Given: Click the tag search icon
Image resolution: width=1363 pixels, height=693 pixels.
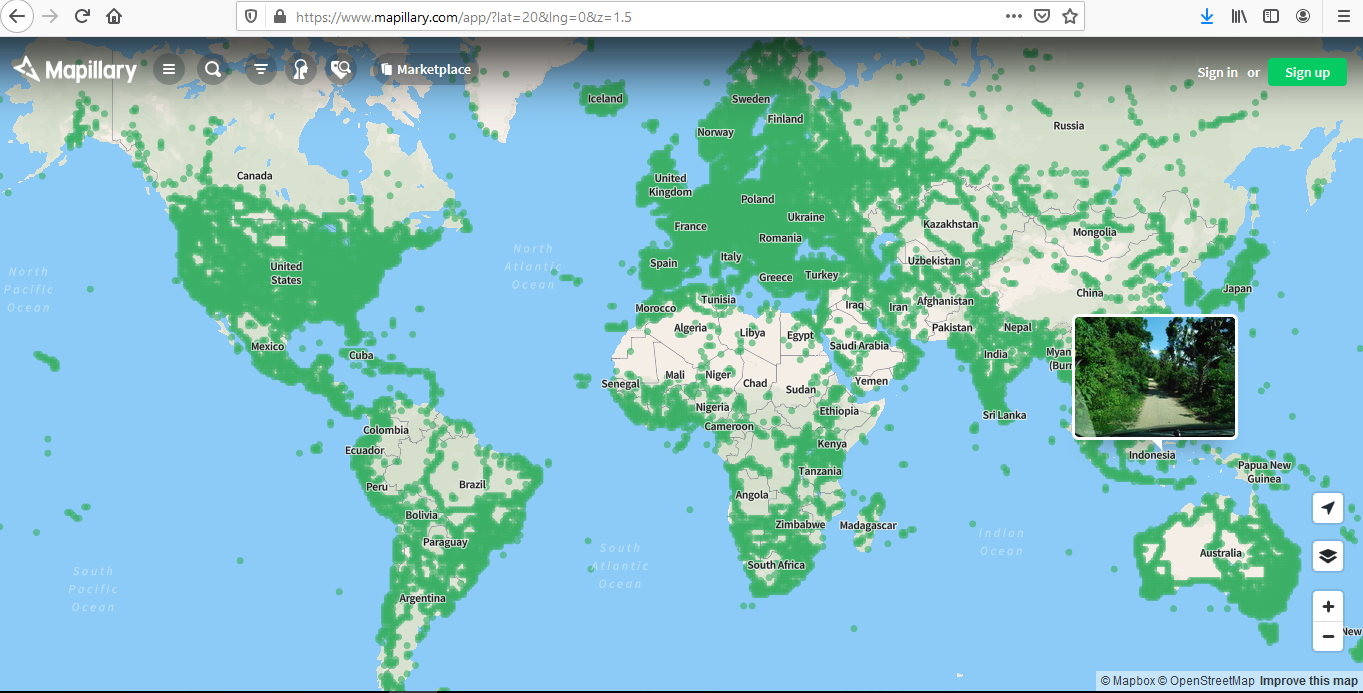Looking at the screenshot, I should coord(341,70).
